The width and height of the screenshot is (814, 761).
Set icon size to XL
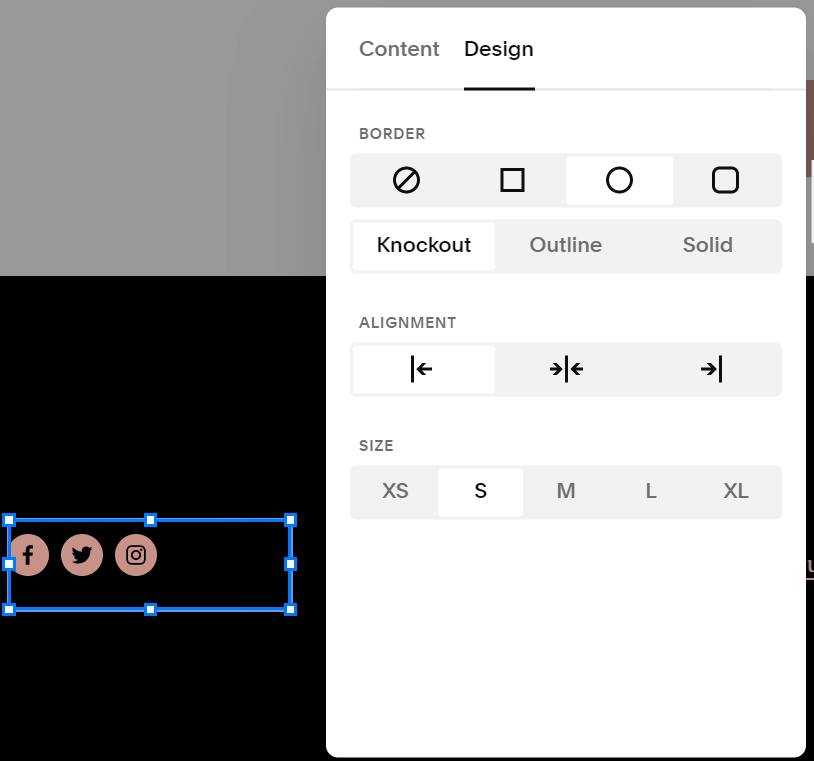click(736, 492)
